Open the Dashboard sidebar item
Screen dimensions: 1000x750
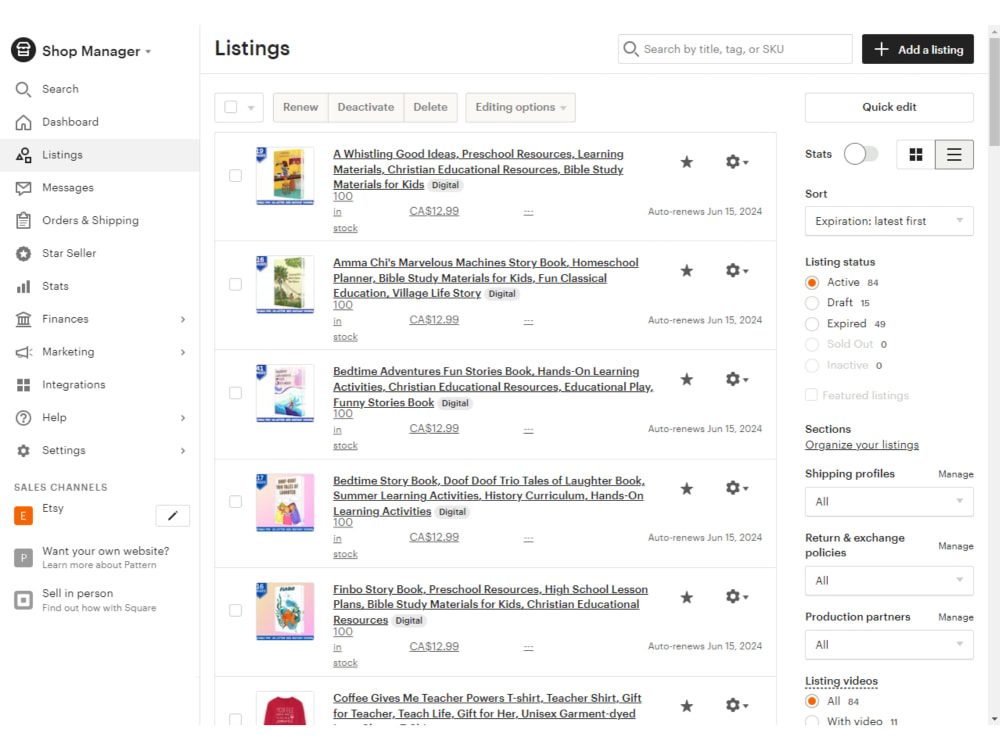pos(99,122)
